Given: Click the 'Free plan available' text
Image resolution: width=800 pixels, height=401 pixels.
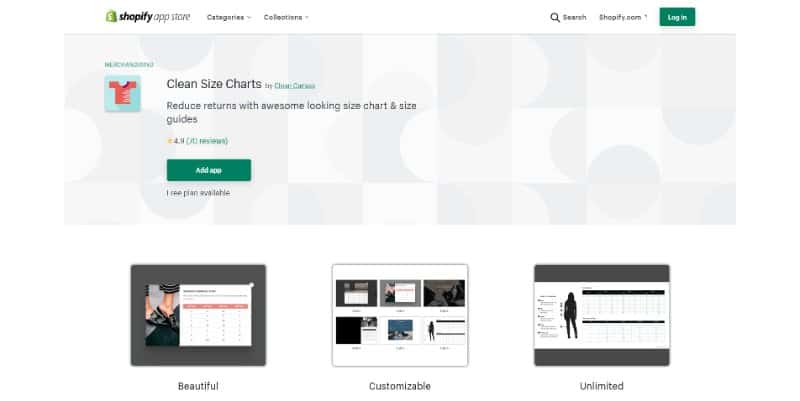Looking at the screenshot, I should point(198,193).
